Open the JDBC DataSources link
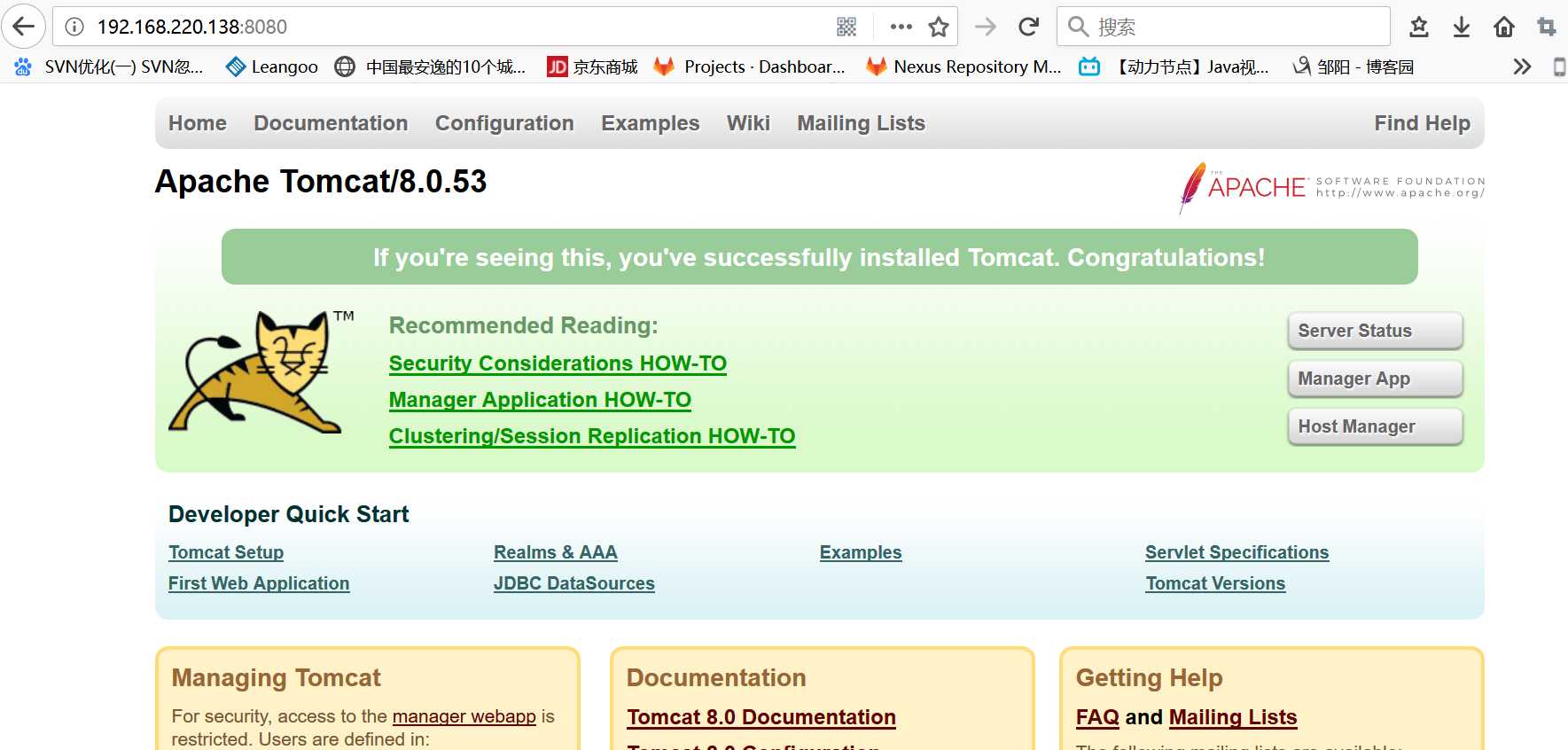 click(x=574, y=583)
